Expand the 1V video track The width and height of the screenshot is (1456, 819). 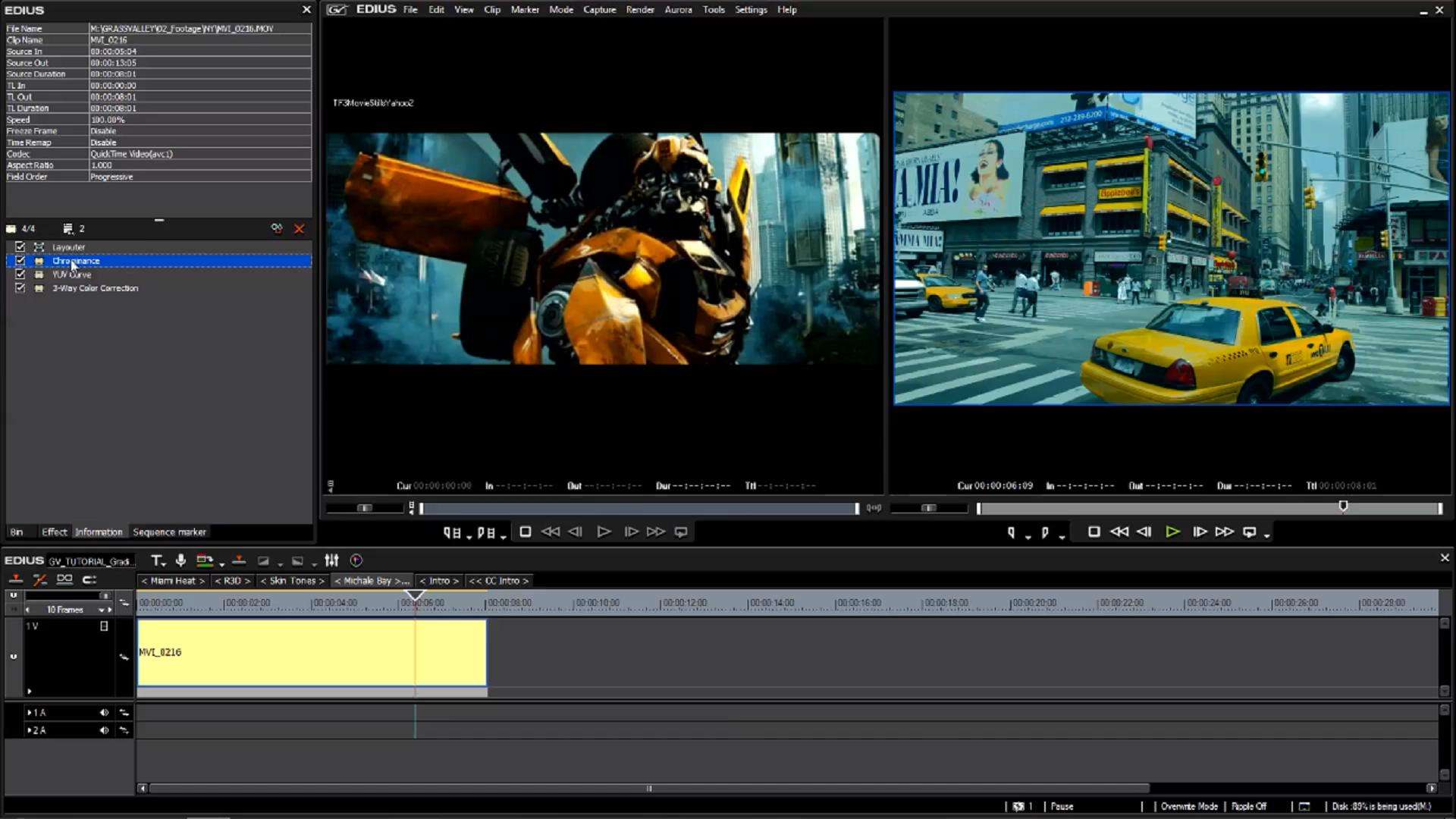tap(29, 691)
